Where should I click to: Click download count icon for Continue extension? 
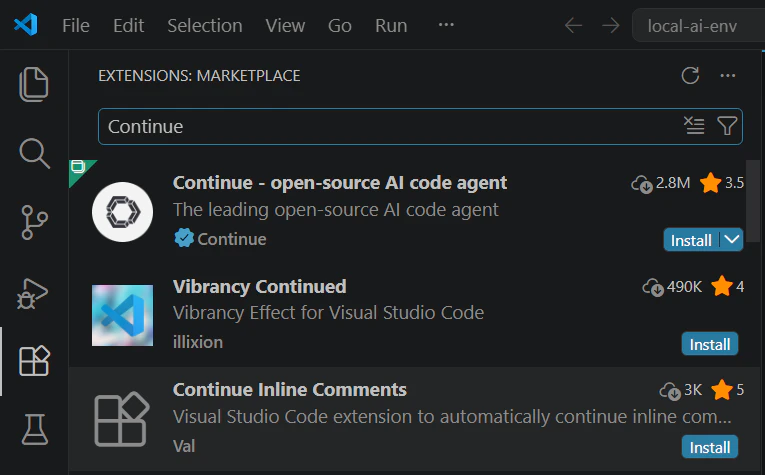click(641, 184)
